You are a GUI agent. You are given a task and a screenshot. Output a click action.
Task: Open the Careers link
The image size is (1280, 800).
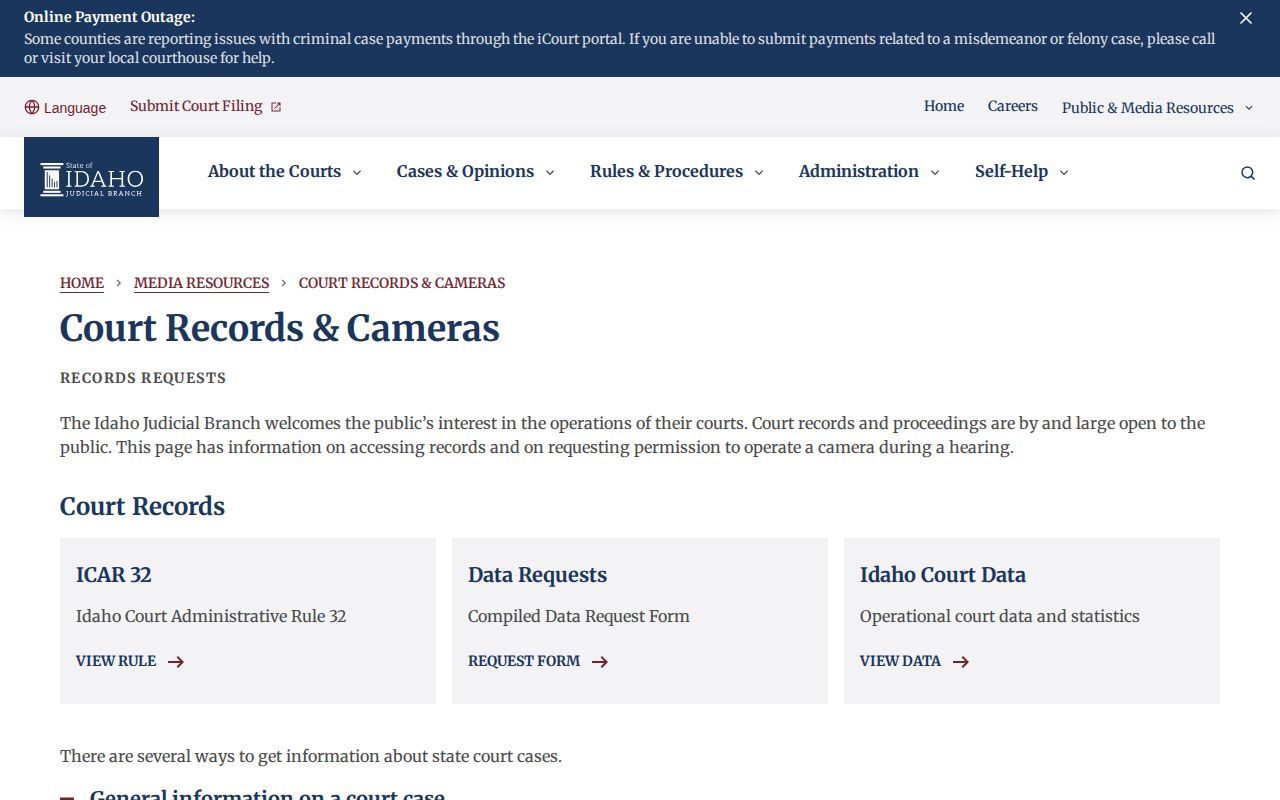(1013, 106)
